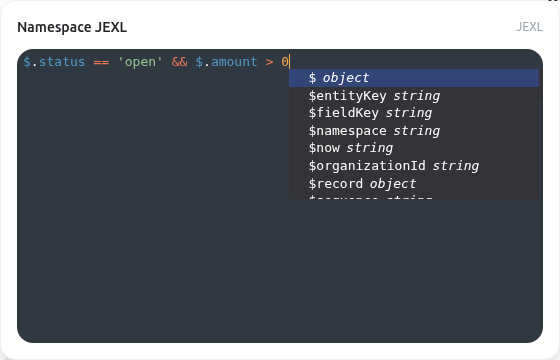Select $organizationId string completion
Screen dimensions: 560x360
pos(414,166)
